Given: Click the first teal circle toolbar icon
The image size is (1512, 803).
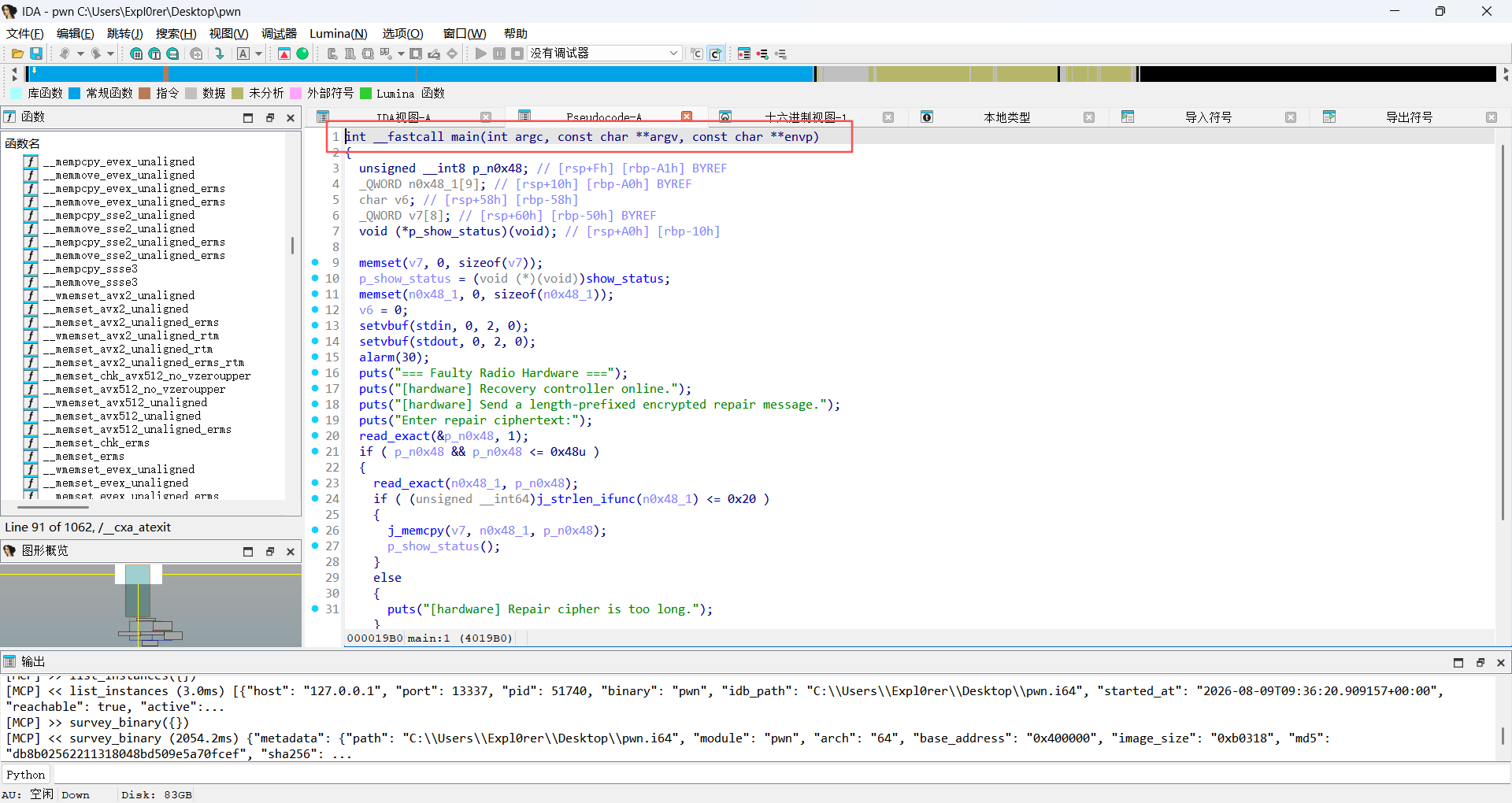Looking at the screenshot, I should point(136,54).
